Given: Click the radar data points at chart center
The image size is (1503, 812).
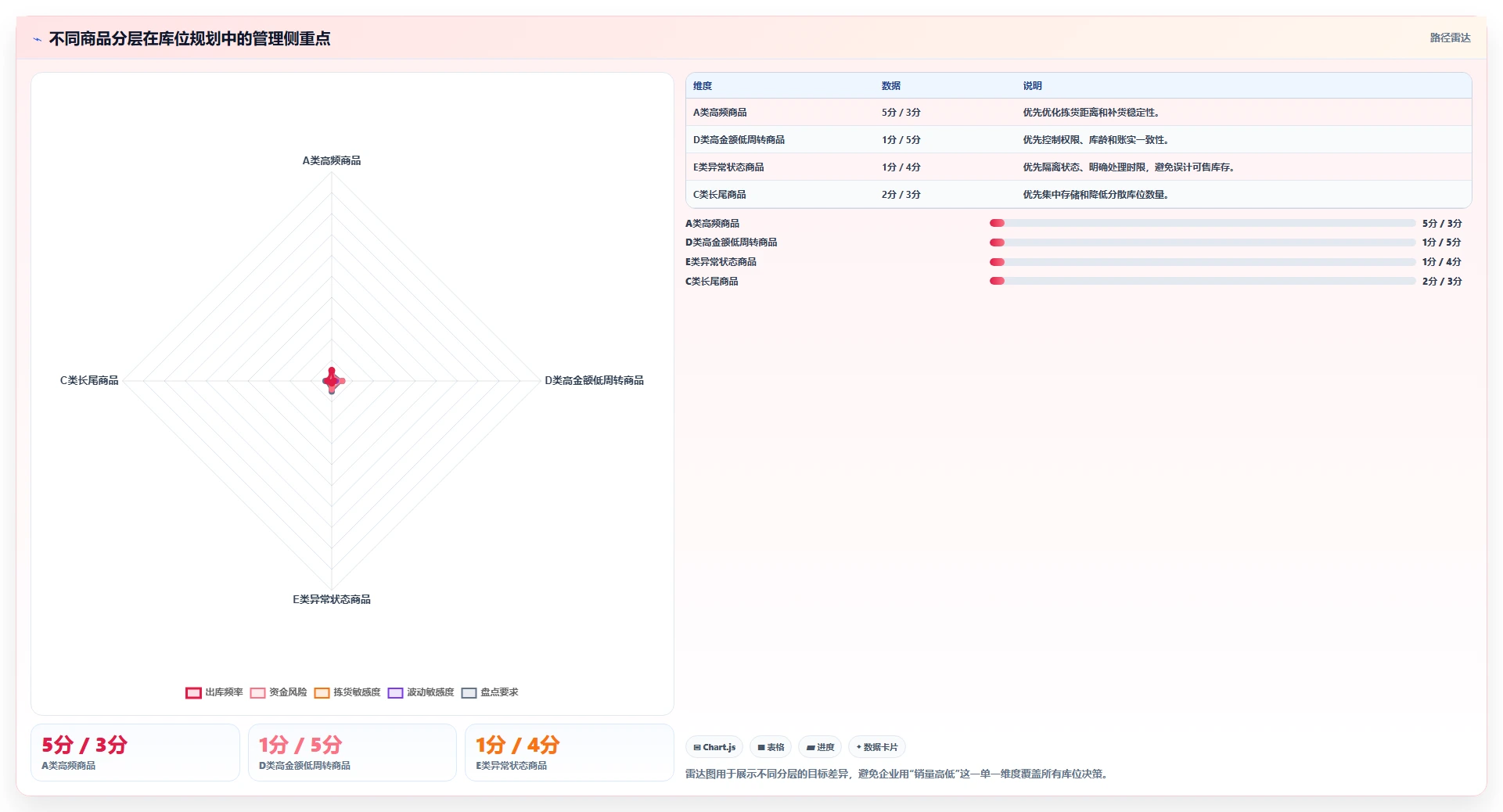Looking at the screenshot, I should [x=333, y=381].
